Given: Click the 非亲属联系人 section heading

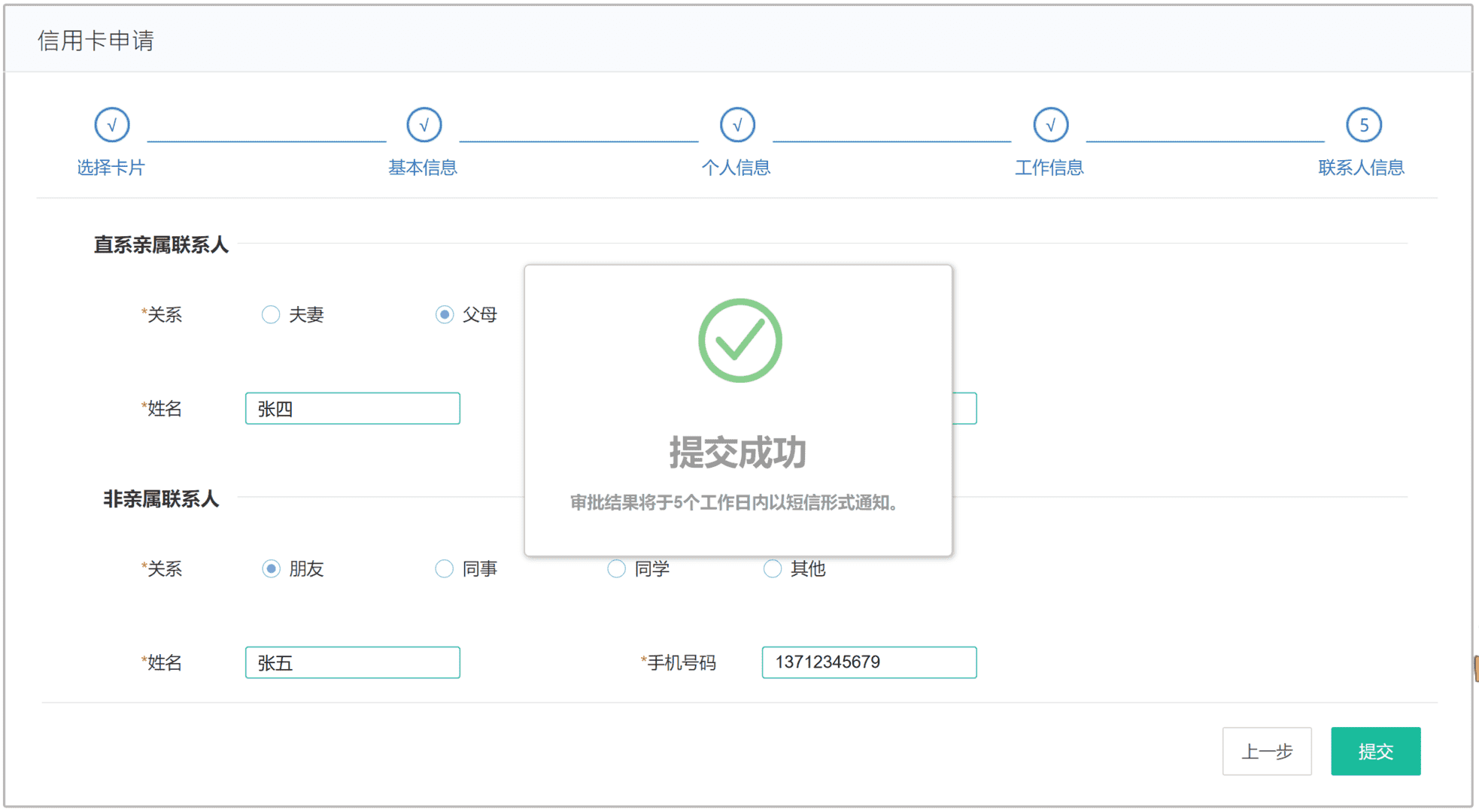Looking at the screenshot, I should [x=161, y=499].
